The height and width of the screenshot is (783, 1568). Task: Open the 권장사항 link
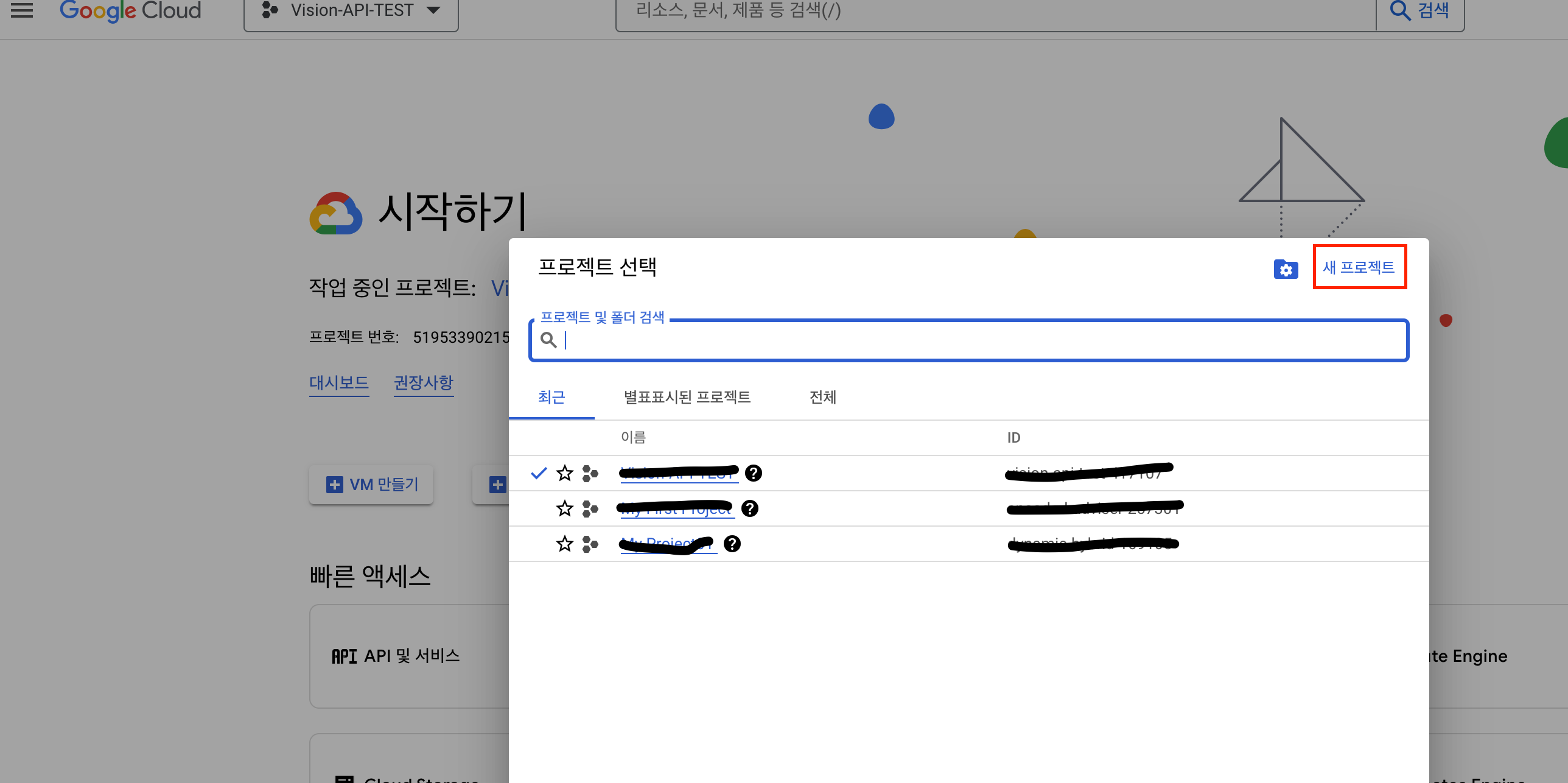coord(424,383)
